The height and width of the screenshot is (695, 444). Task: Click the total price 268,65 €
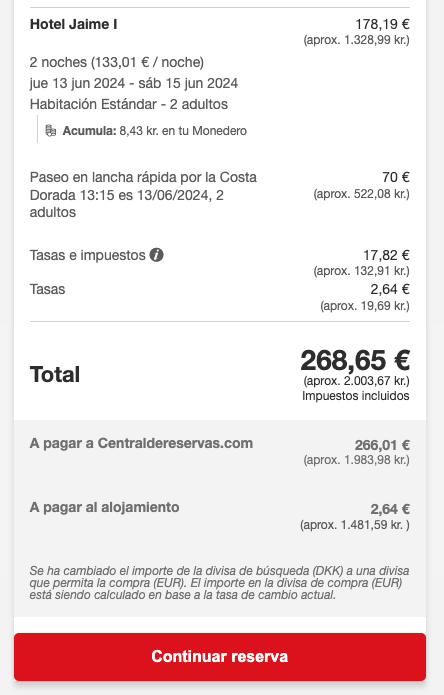click(355, 360)
